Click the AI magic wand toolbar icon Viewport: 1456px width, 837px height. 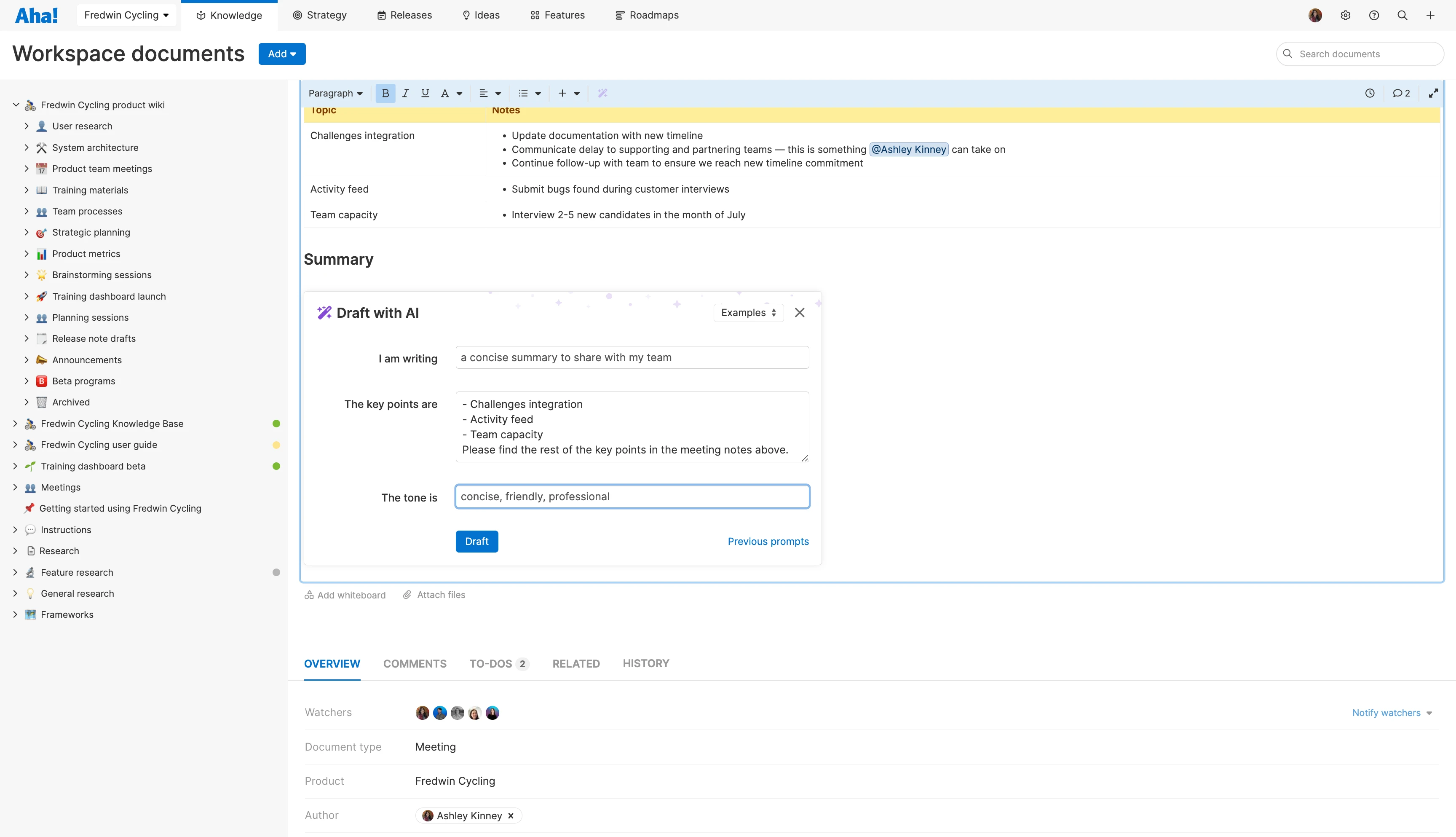602,93
